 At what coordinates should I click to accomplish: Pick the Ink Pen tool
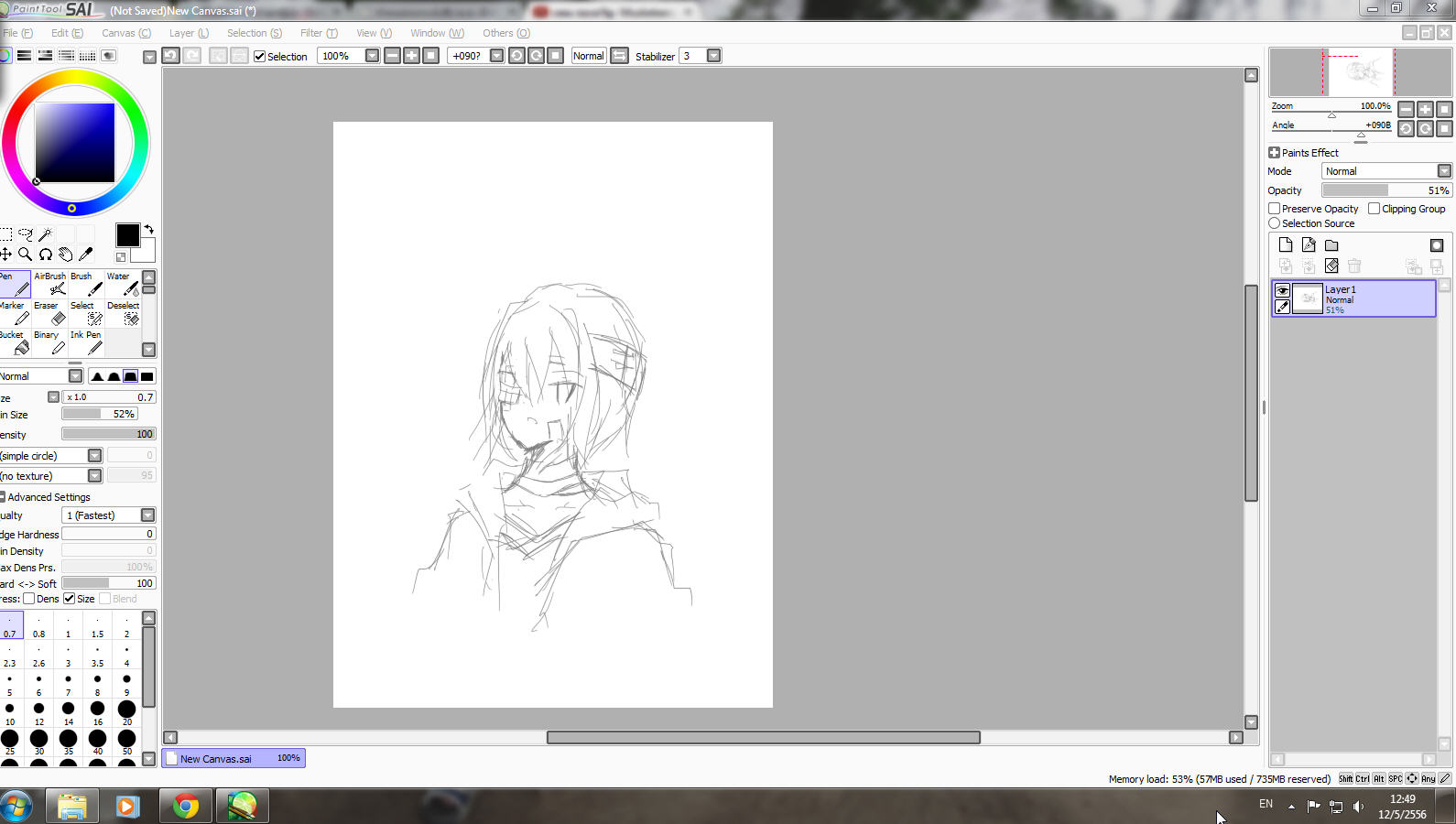pos(86,342)
